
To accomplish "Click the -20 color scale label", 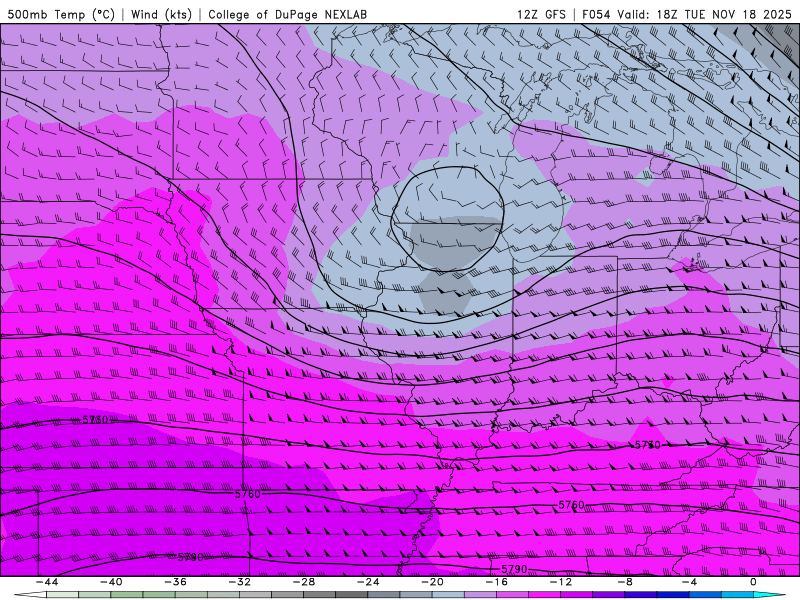I will (x=432, y=582).
